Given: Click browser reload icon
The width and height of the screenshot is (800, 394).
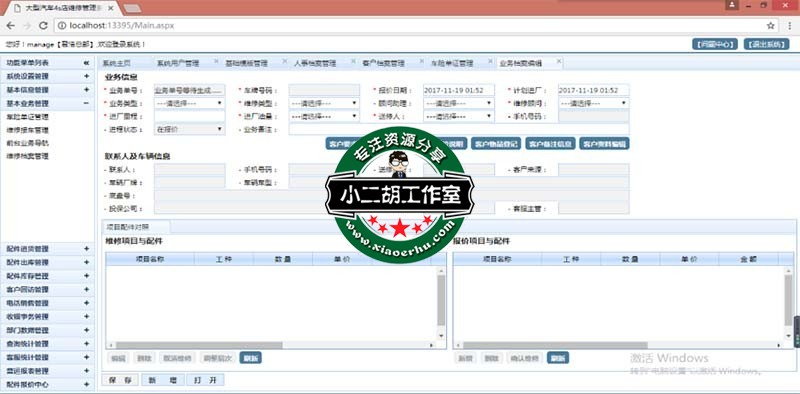Looking at the screenshot, I should 43,26.
